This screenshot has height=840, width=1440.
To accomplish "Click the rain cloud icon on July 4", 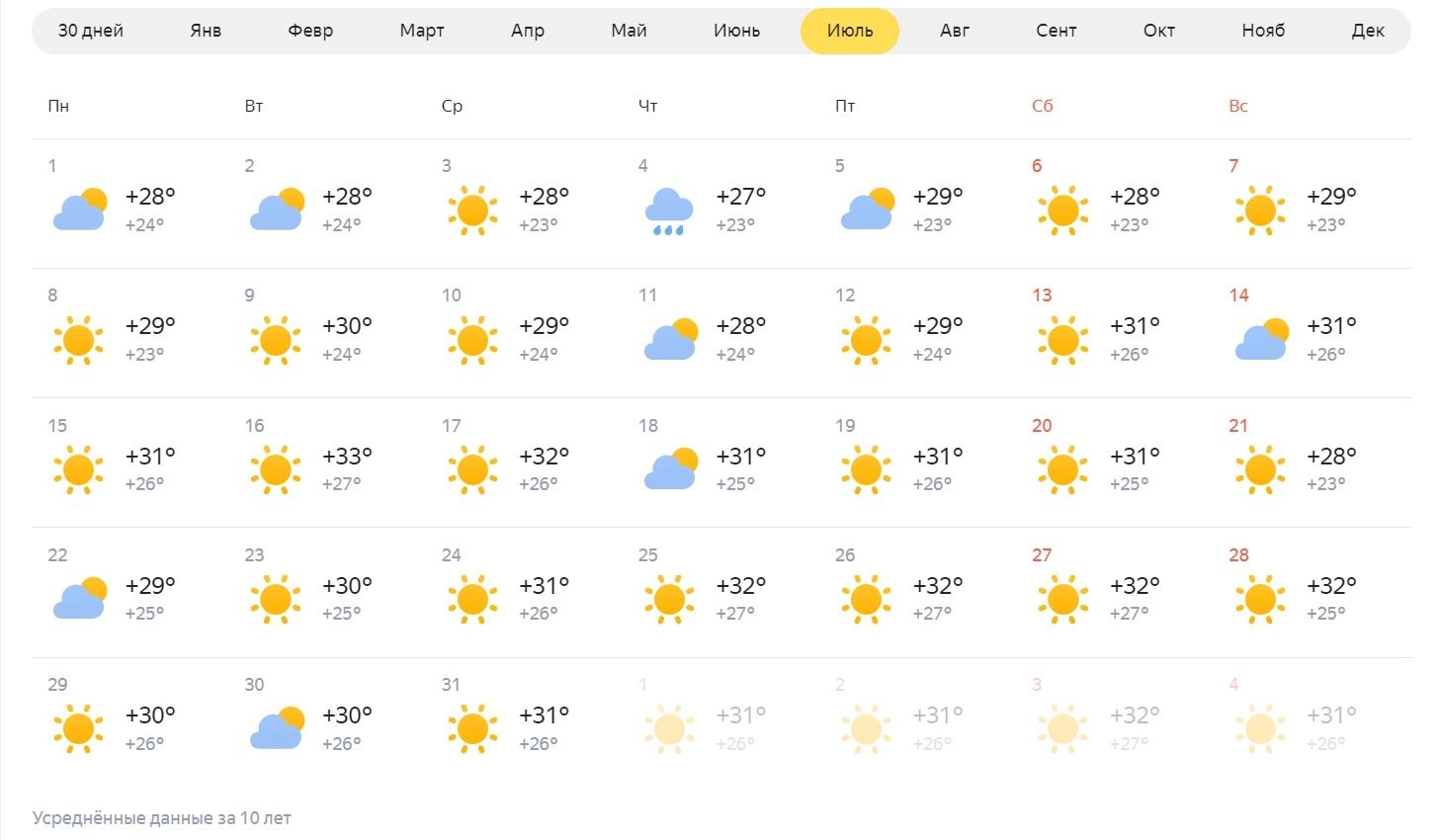I will [x=669, y=210].
